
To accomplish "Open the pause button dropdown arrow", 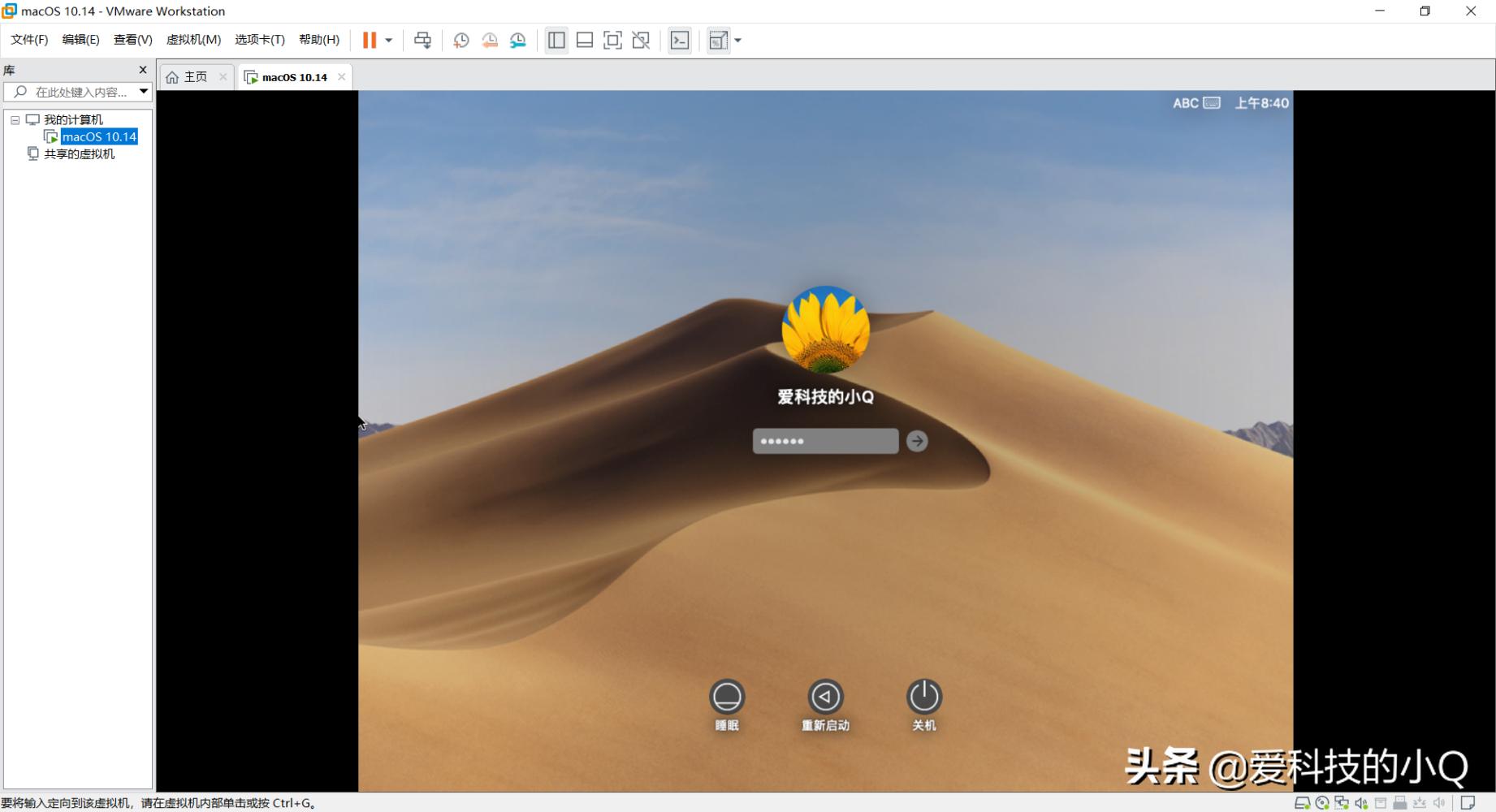I will (388, 39).
